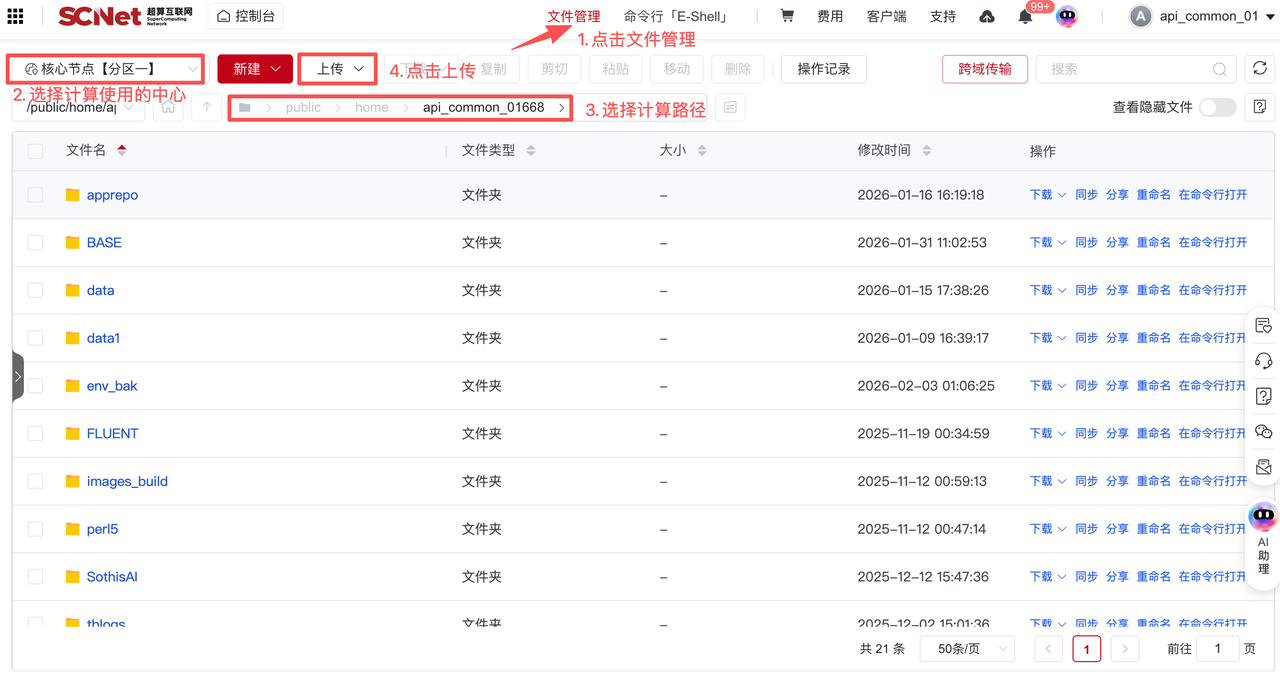Click the cloud upload icon in header
Viewport: 1280px width, 675px height.
(986, 17)
